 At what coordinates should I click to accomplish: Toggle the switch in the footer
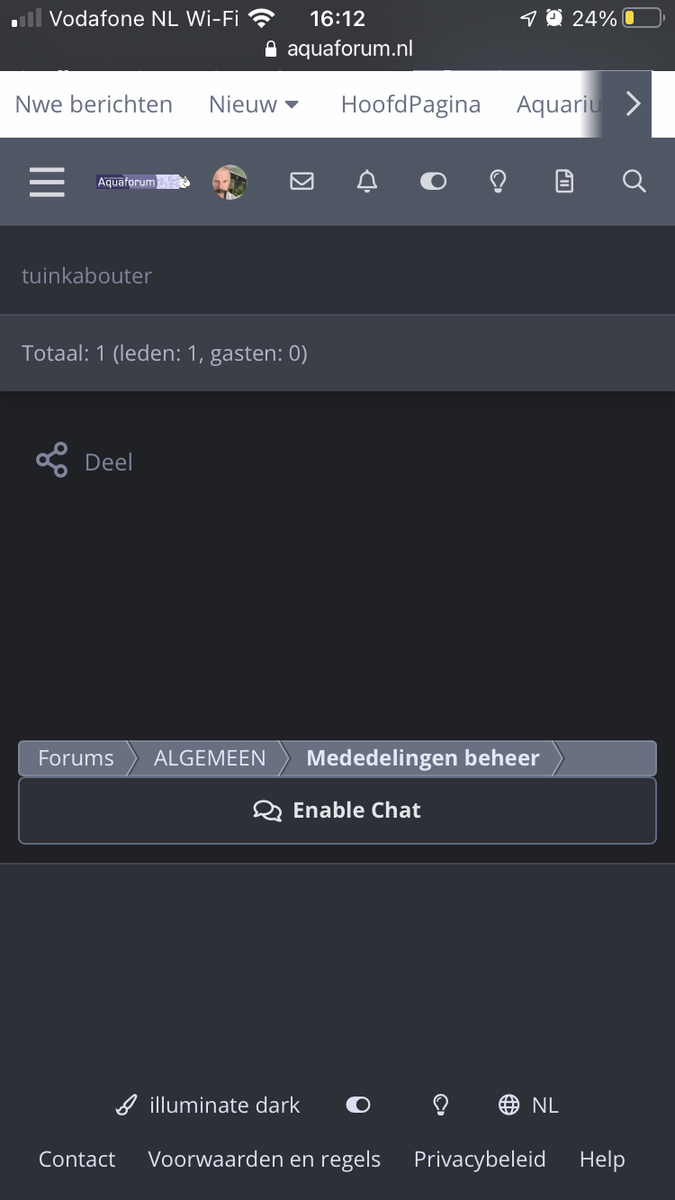(358, 1105)
